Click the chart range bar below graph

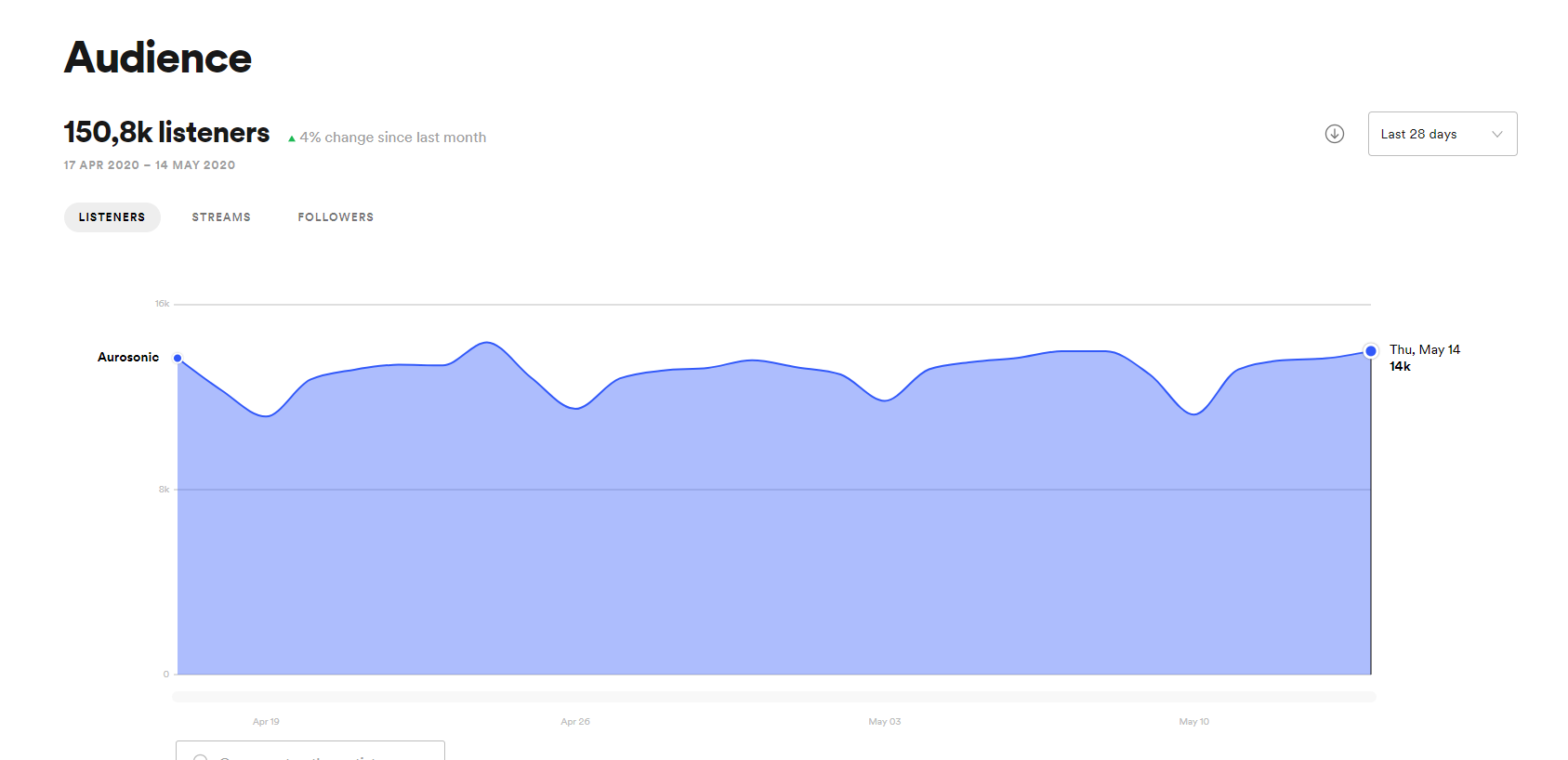(x=773, y=697)
